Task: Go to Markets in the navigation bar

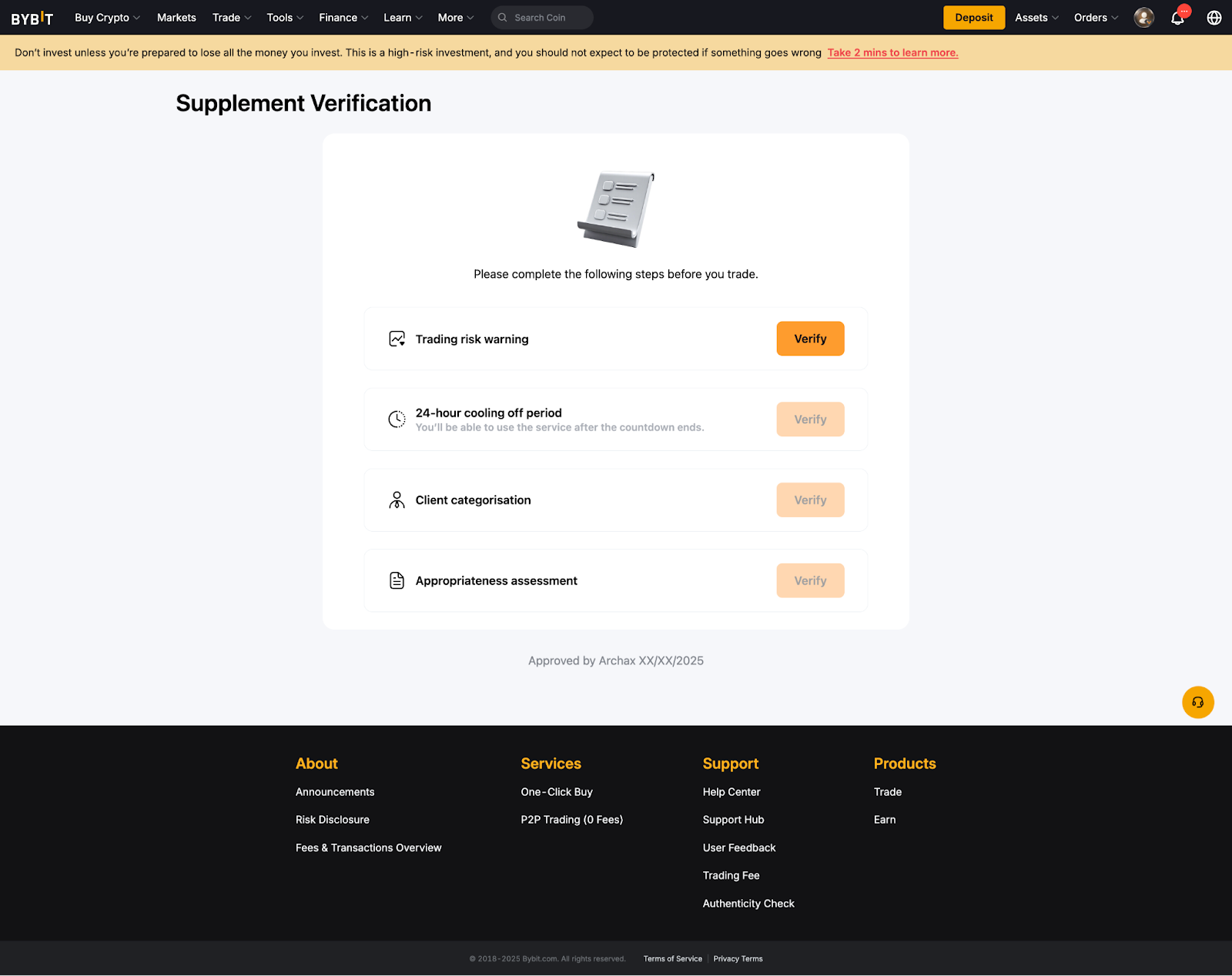Action: (x=176, y=18)
